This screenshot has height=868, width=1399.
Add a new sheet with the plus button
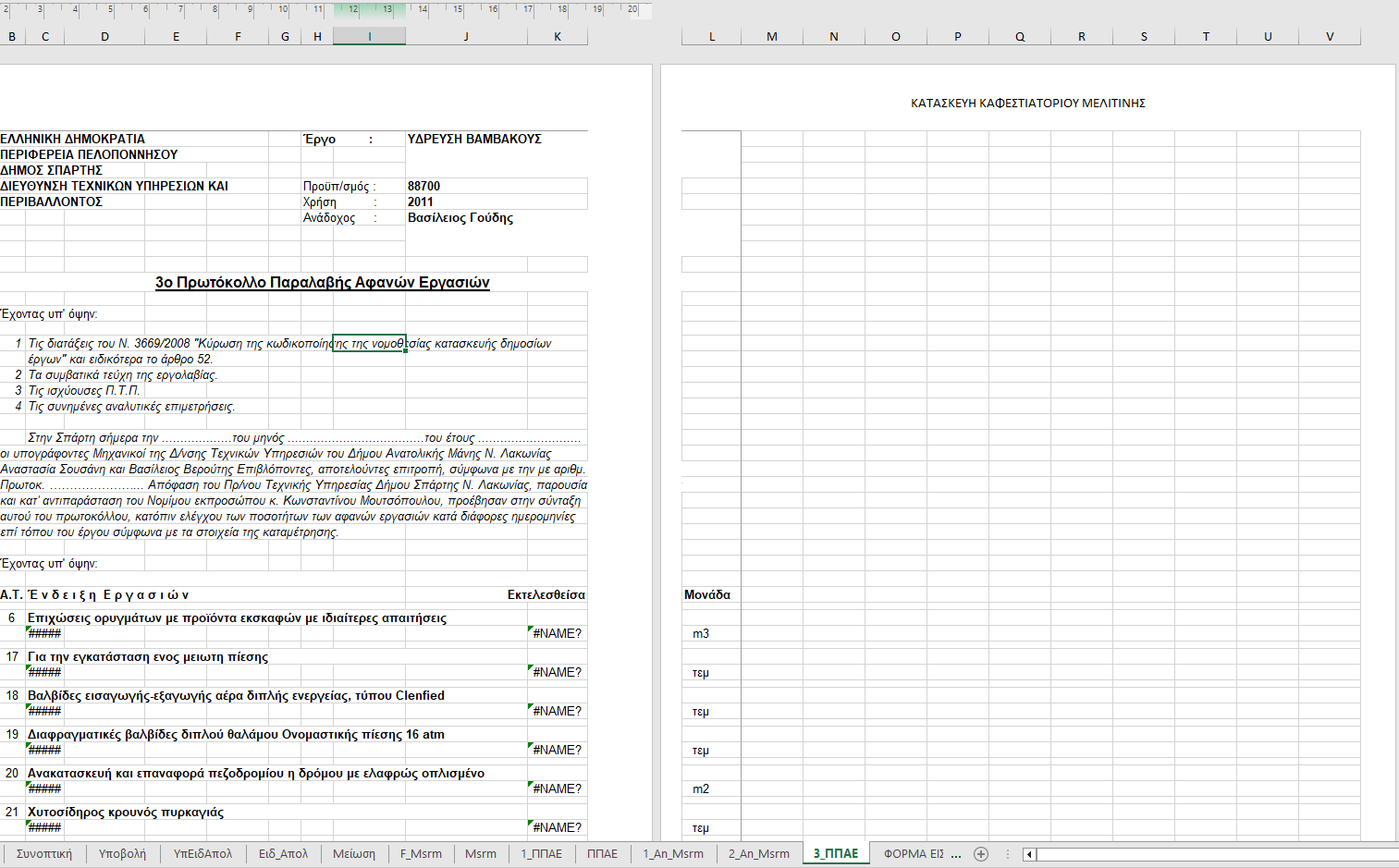pos(981,854)
